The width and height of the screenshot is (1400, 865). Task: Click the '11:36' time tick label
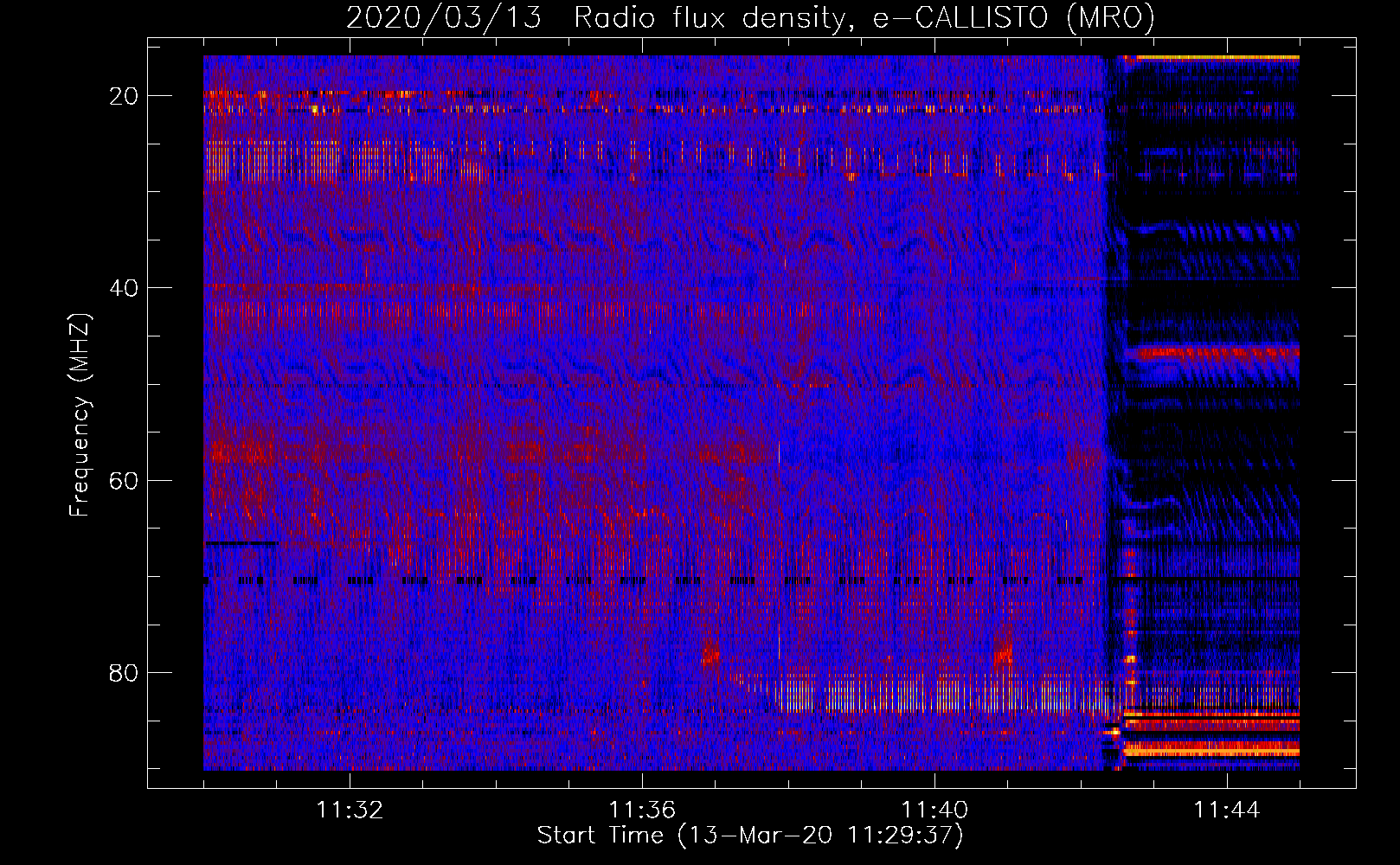click(642, 811)
